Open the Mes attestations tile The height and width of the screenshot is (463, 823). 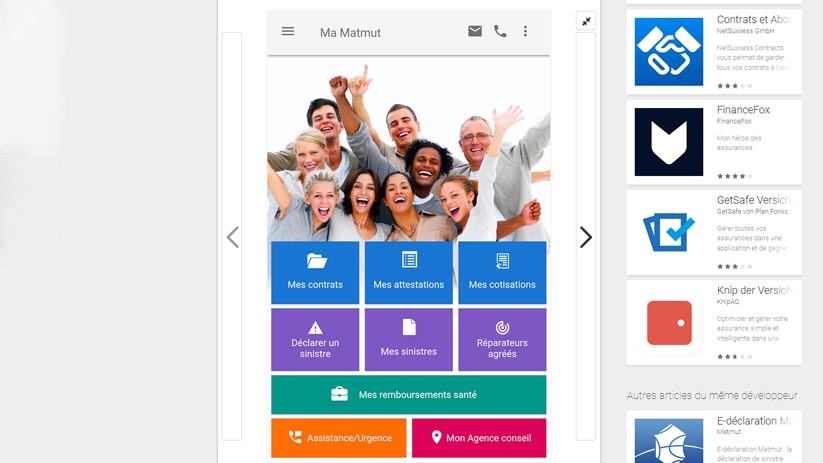pyautogui.click(x=408, y=272)
